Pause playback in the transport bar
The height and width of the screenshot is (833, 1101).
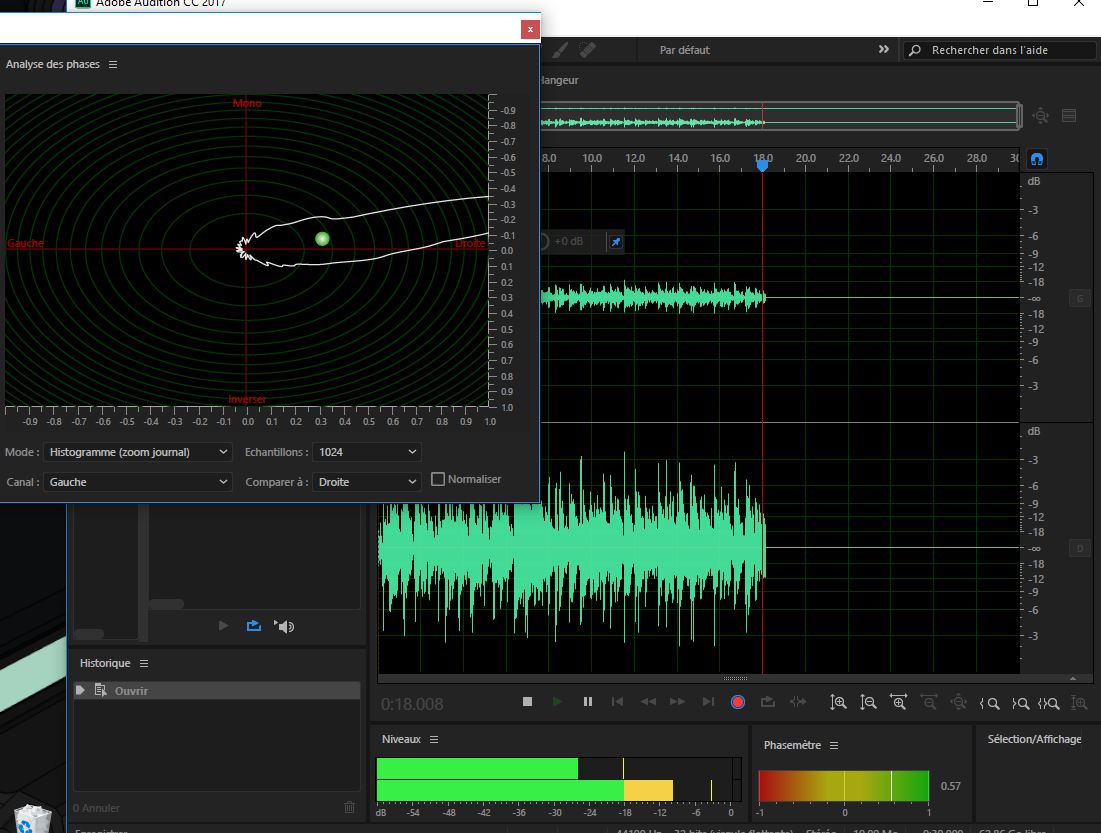tap(588, 702)
